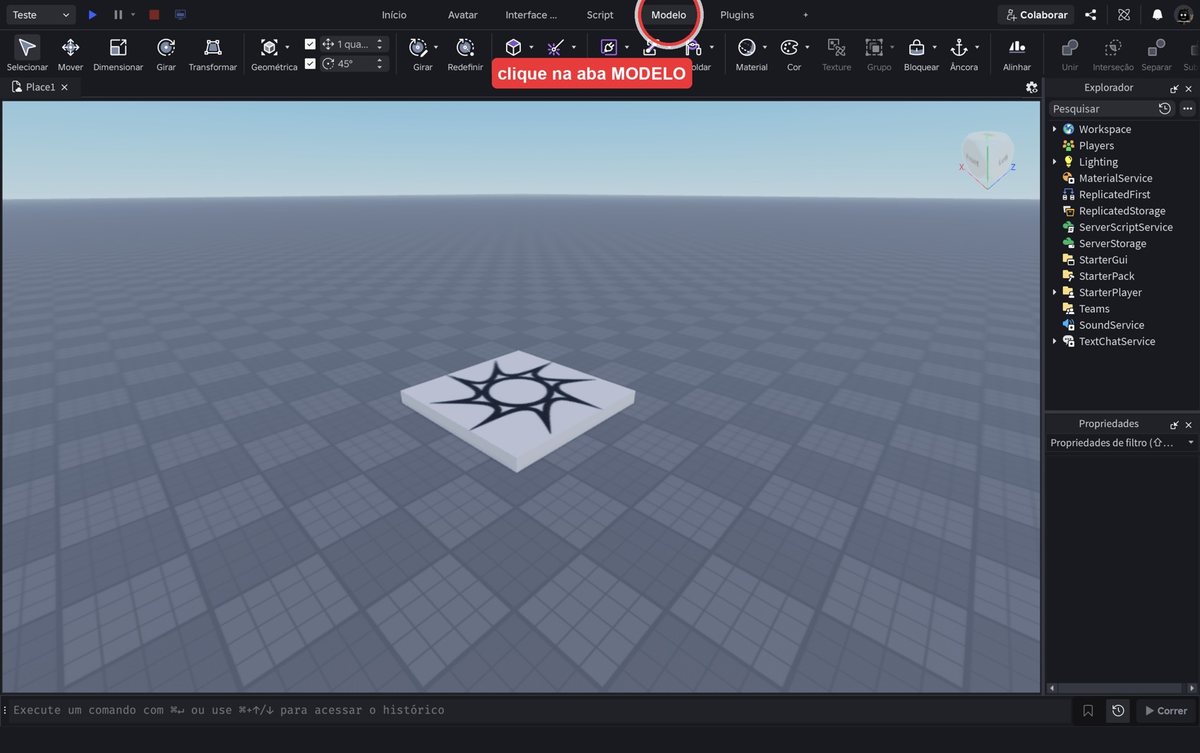This screenshot has width=1200, height=753.
Task: Click the Grupo tool icon
Action: click(x=874, y=47)
